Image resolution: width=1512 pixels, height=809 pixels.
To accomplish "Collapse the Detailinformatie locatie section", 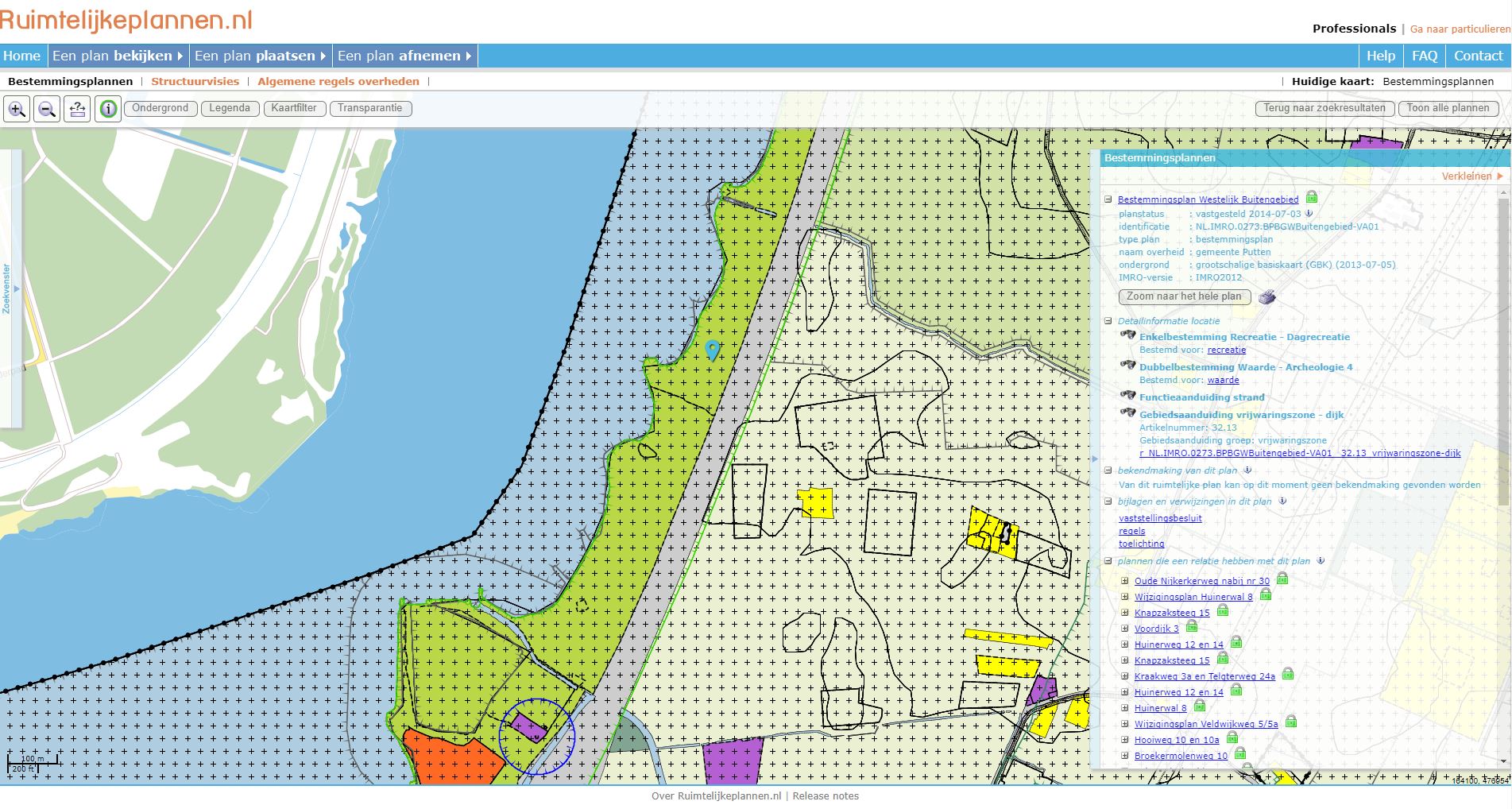I will [x=1108, y=321].
